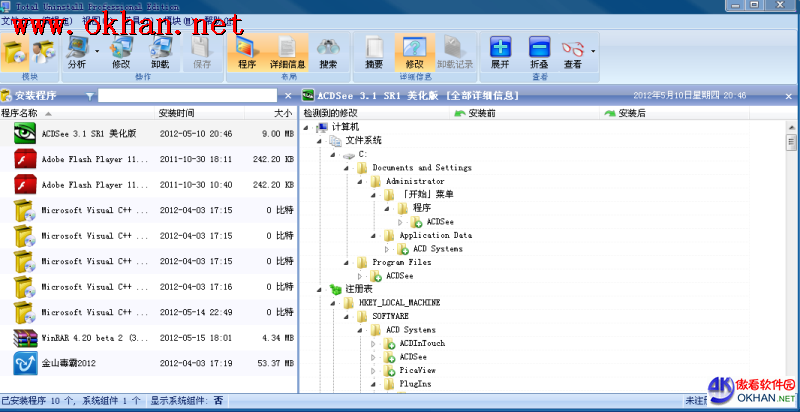Select WinRAR 4.20 beta 2 row
Viewport: 800px width, 412px height.
(148, 338)
